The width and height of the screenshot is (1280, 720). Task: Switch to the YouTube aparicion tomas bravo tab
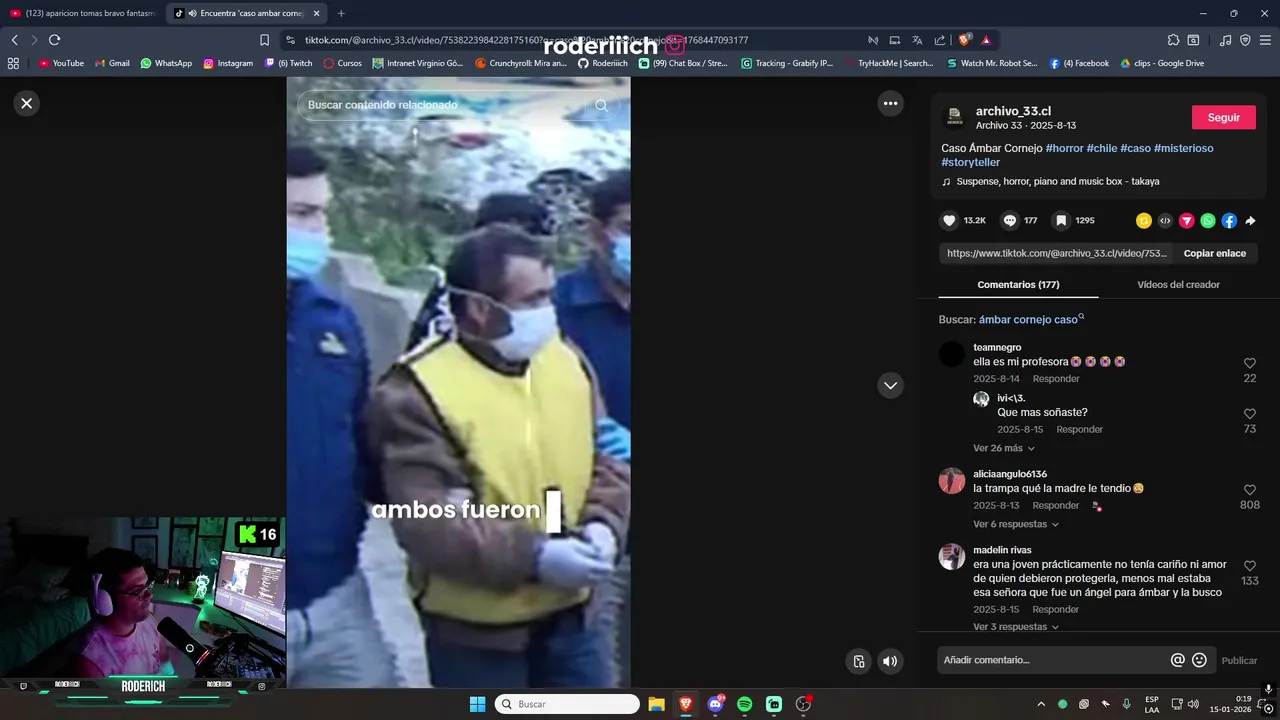[x=82, y=13]
